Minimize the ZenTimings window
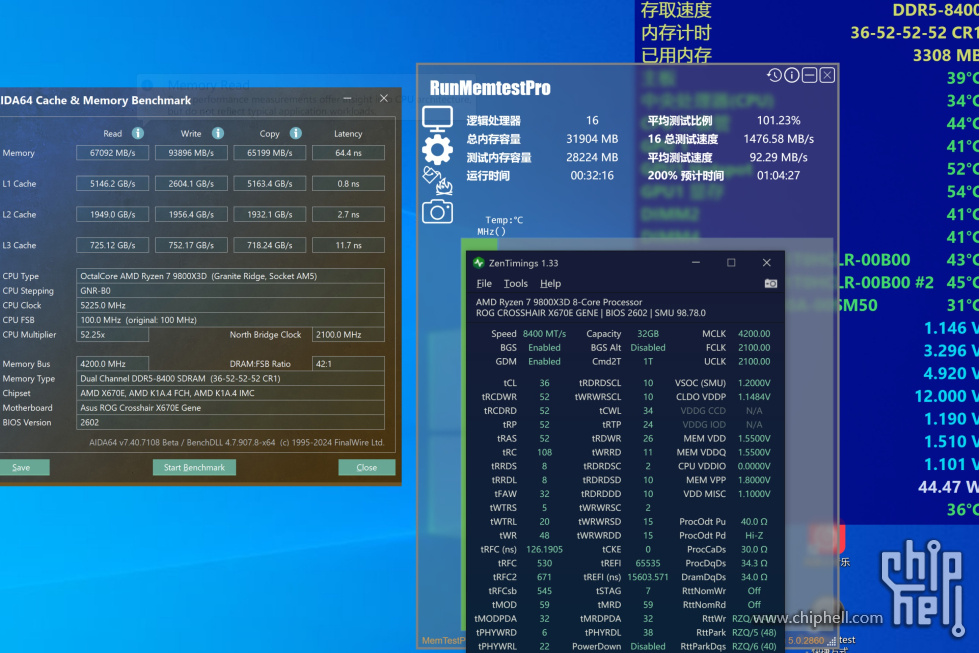 tap(696, 263)
